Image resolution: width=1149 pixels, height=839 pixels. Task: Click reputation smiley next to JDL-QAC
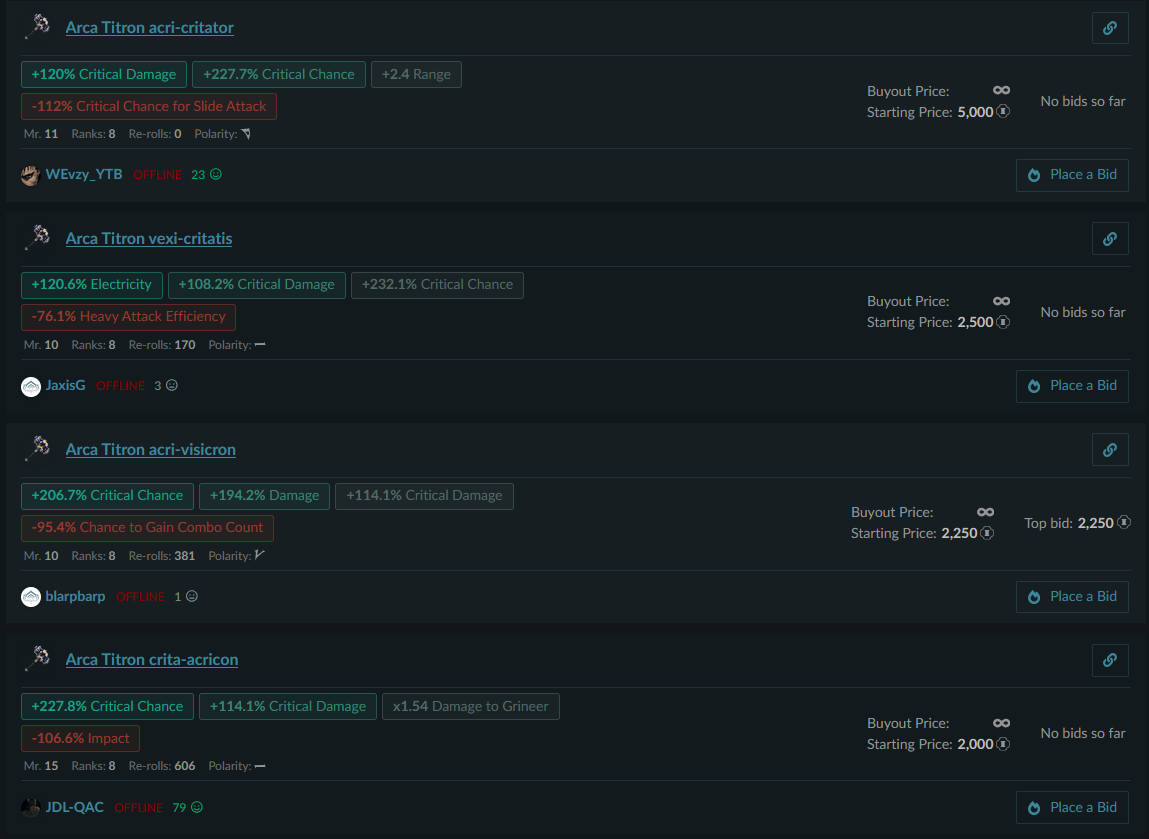click(196, 807)
